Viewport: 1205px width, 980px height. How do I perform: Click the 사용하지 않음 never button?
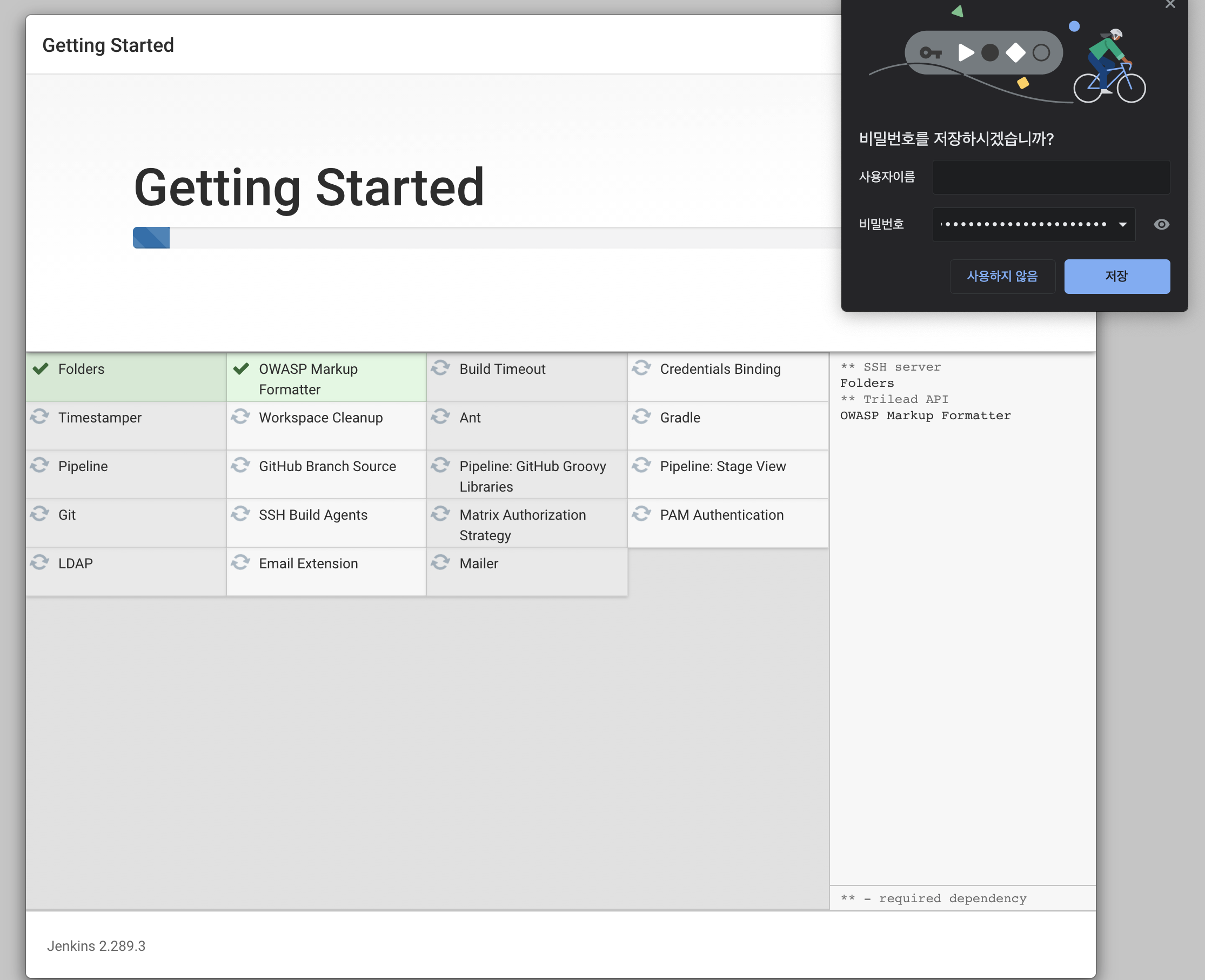coord(1002,276)
